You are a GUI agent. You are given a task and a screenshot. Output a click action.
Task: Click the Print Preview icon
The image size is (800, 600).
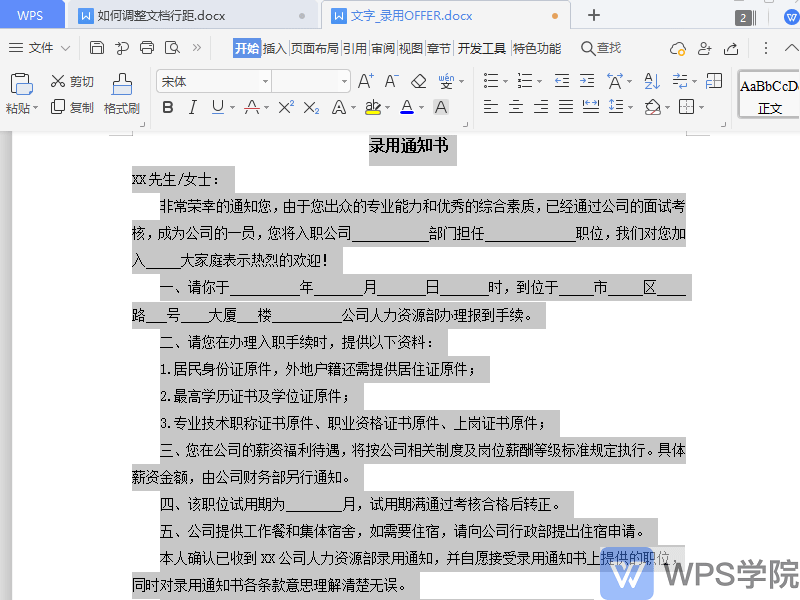170,46
